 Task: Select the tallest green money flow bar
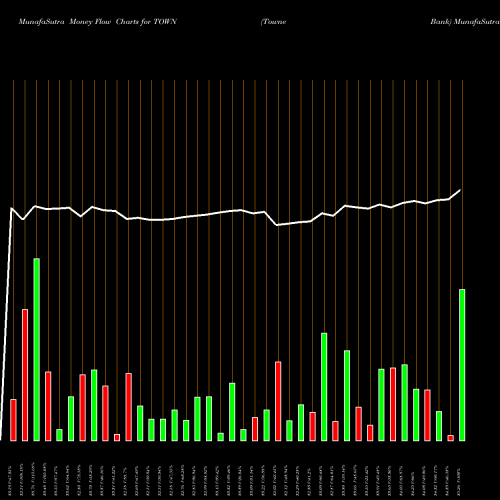tap(37, 350)
